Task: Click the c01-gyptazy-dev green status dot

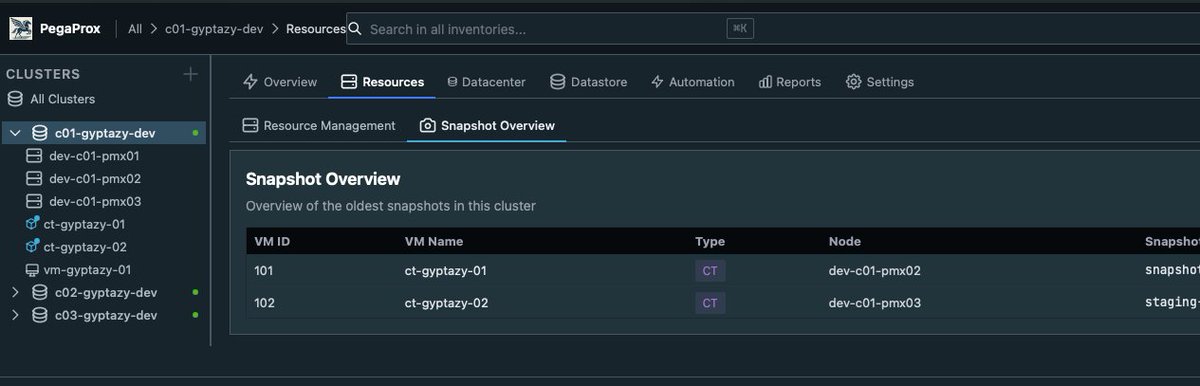Action: [195, 133]
